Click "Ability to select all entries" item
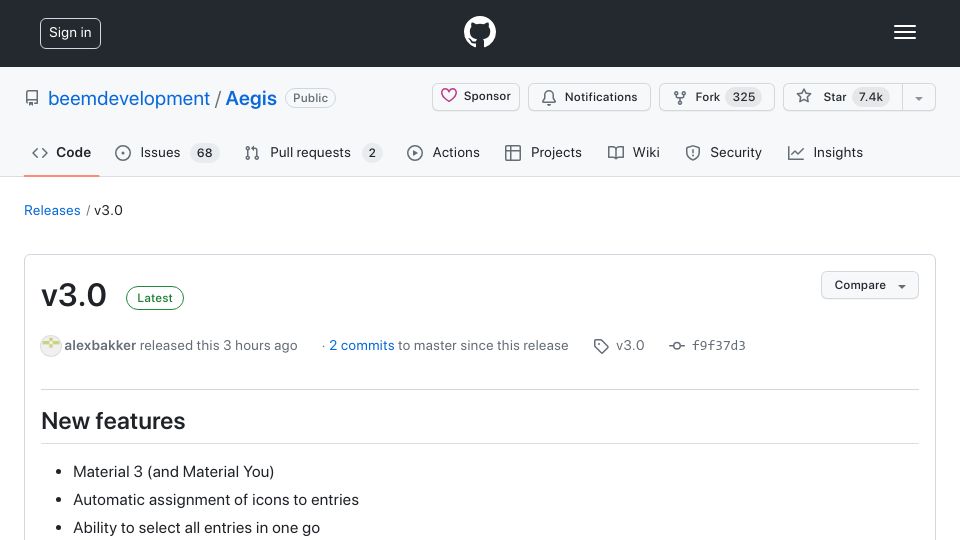This screenshot has height=540, width=960. [x=196, y=528]
